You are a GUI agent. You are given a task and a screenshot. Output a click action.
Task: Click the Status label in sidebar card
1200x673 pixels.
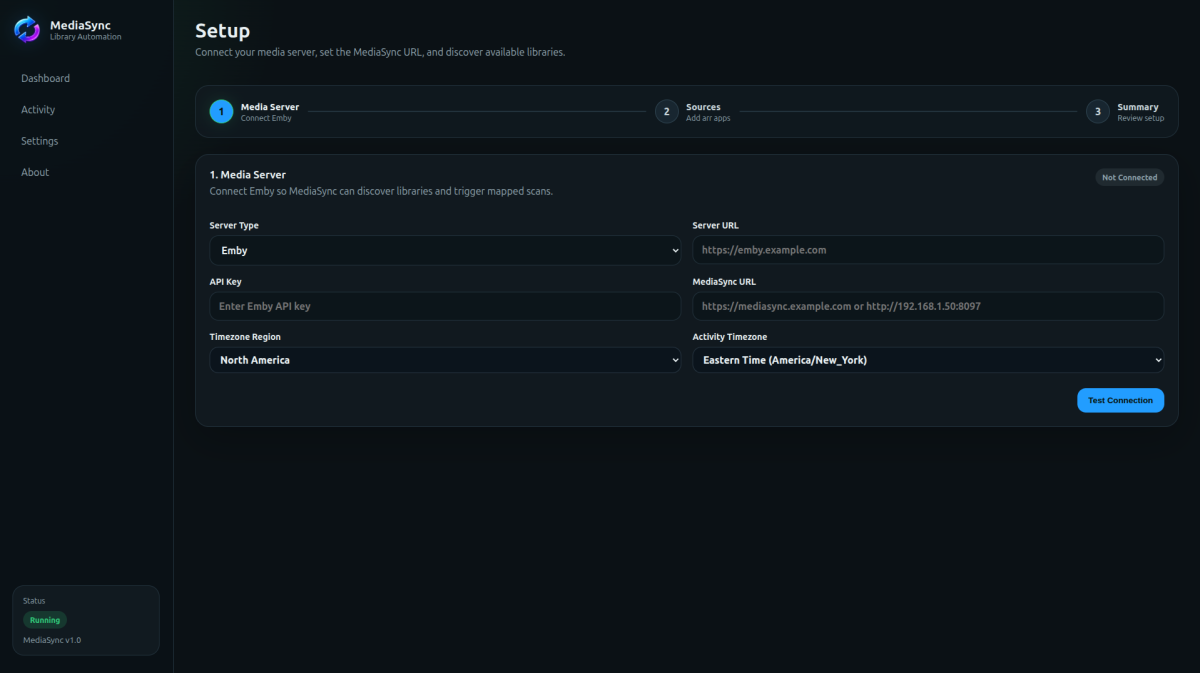34,601
